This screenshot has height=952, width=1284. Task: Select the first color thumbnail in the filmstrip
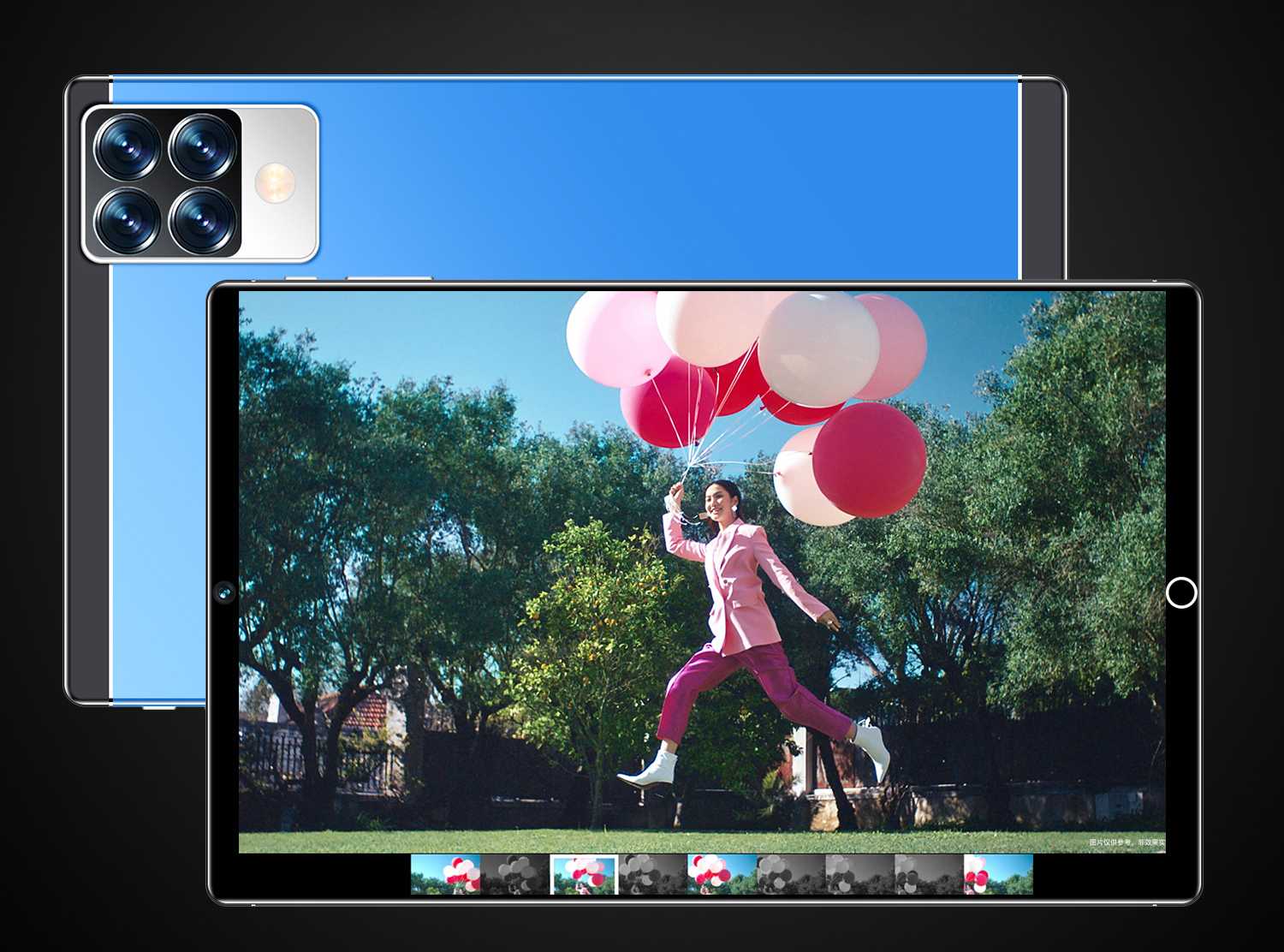point(445,874)
